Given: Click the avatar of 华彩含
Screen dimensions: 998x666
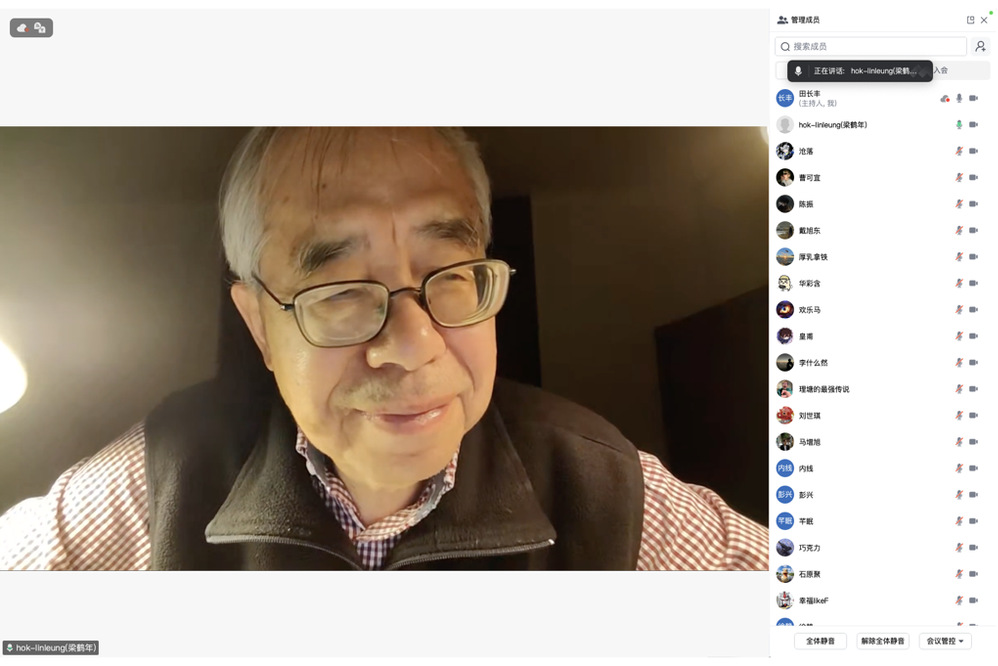Looking at the screenshot, I should pyautogui.click(x=785, y=283).
